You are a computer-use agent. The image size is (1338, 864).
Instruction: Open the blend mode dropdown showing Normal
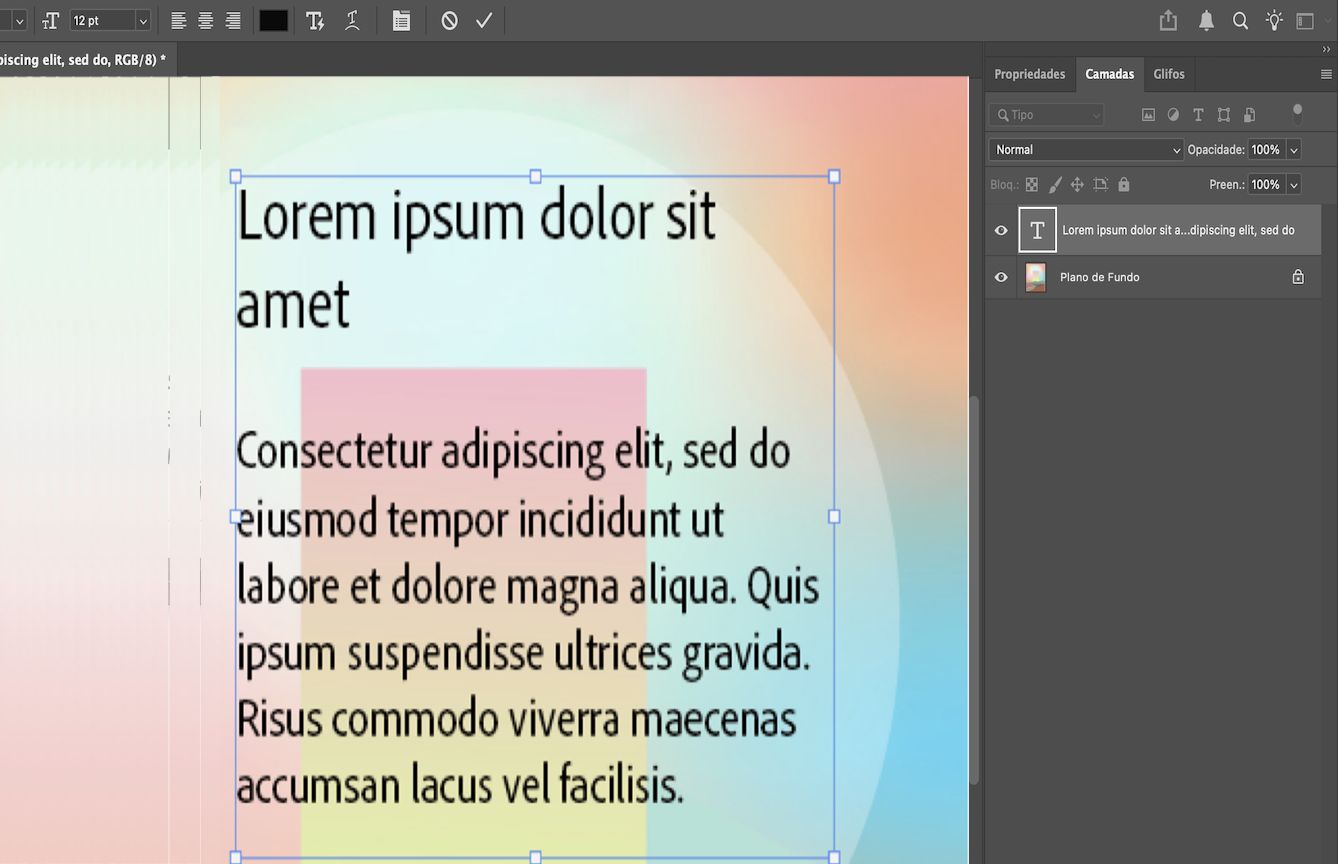(1085, 149)
